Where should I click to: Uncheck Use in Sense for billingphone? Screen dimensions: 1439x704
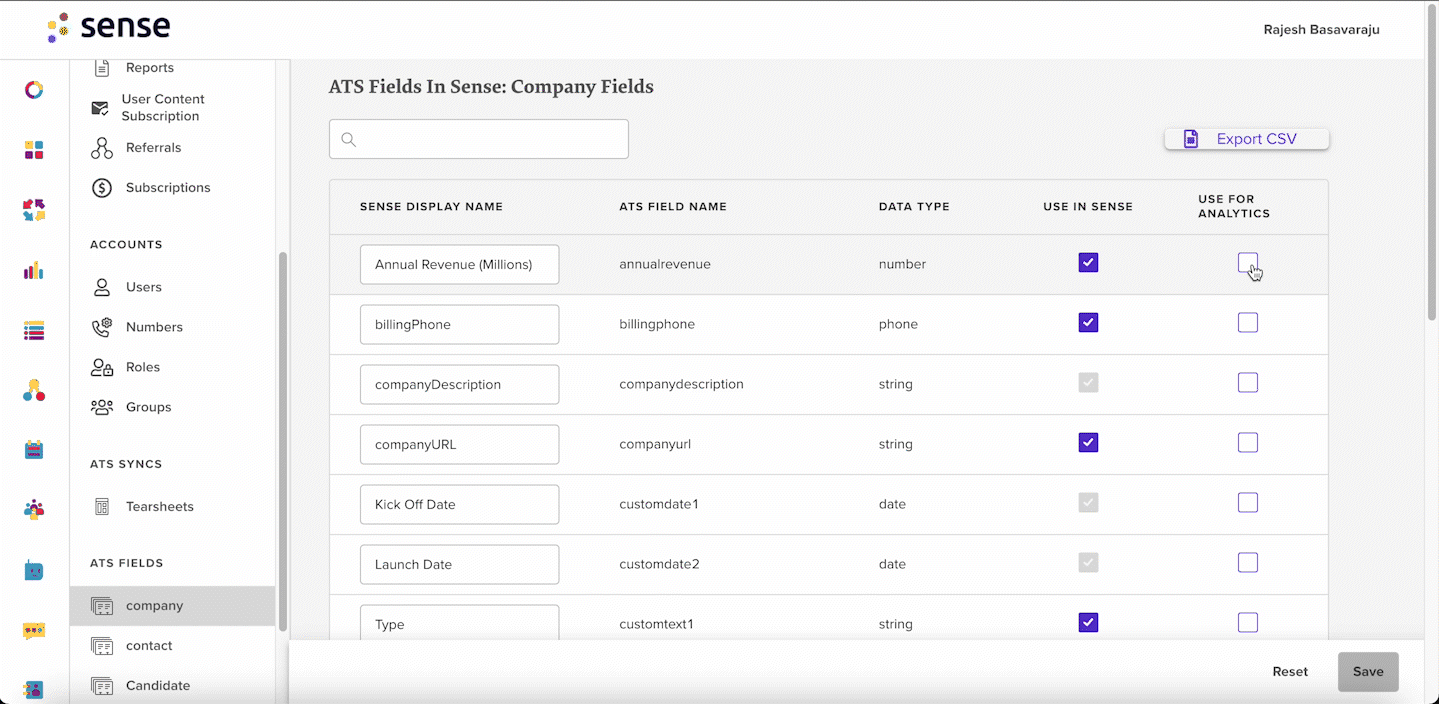click(x=1088, y=323)
